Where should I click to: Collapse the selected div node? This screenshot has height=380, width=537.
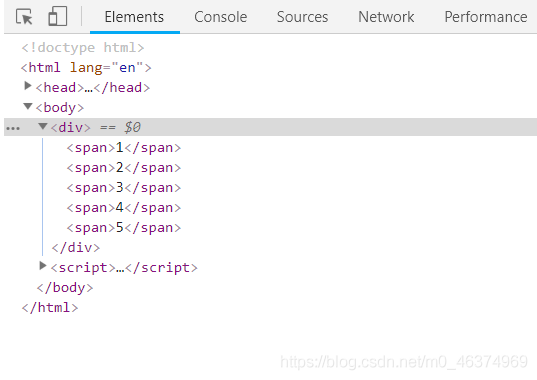(x=43, y=126)
